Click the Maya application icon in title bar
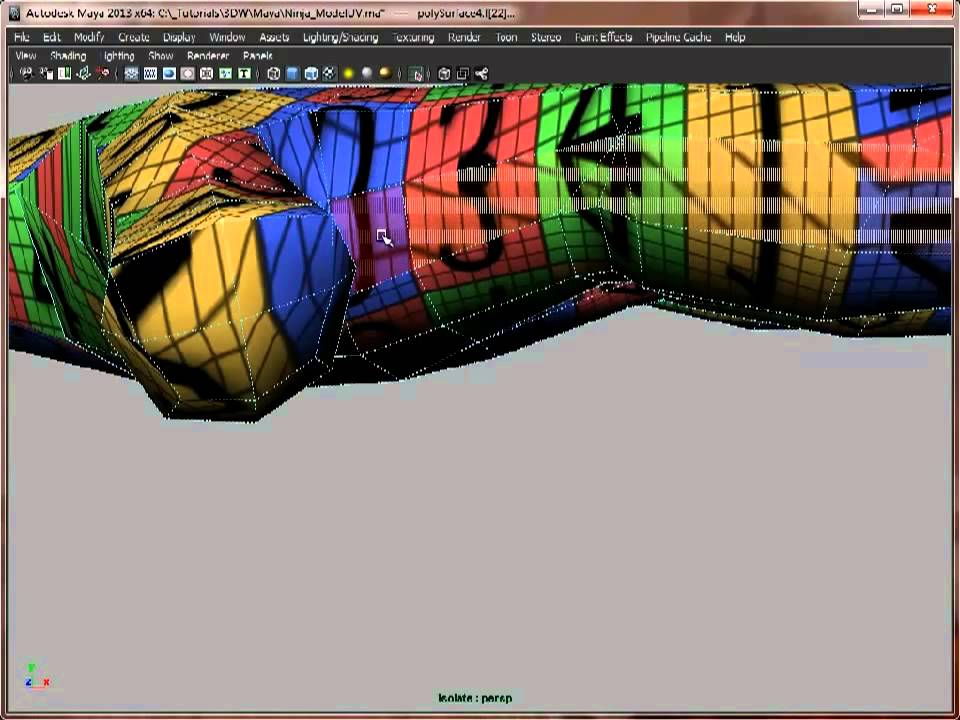 coord(15,13)
